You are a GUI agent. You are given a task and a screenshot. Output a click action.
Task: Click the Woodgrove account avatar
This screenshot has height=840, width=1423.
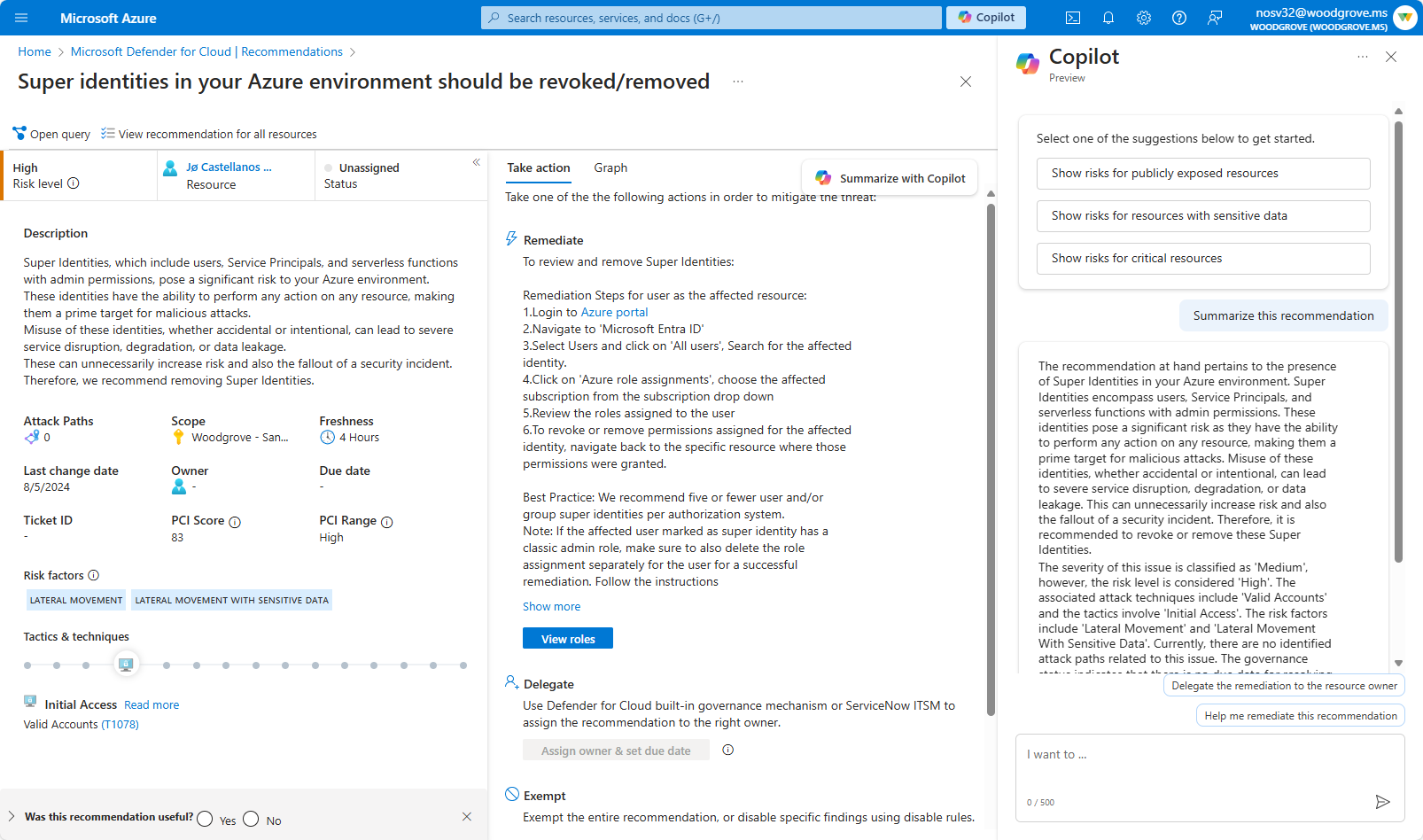(x=1404, y=18)
